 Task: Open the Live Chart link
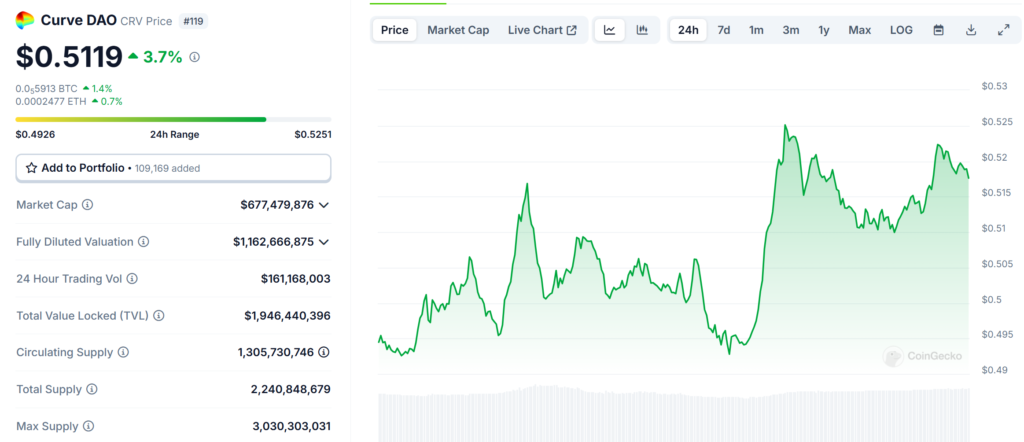542,30
